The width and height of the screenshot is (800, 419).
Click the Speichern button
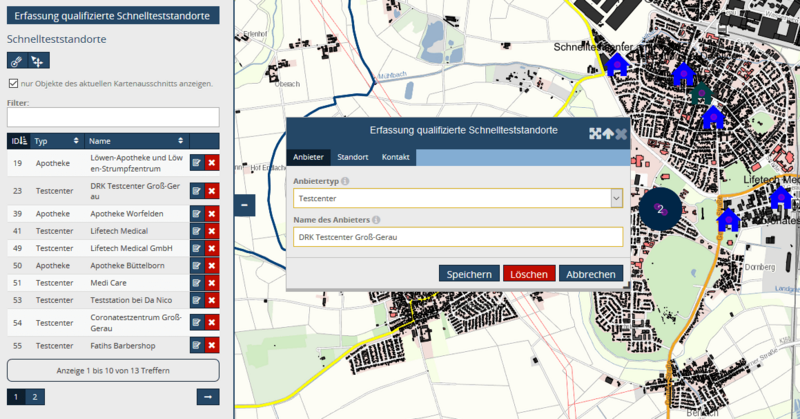coord(468,274)
